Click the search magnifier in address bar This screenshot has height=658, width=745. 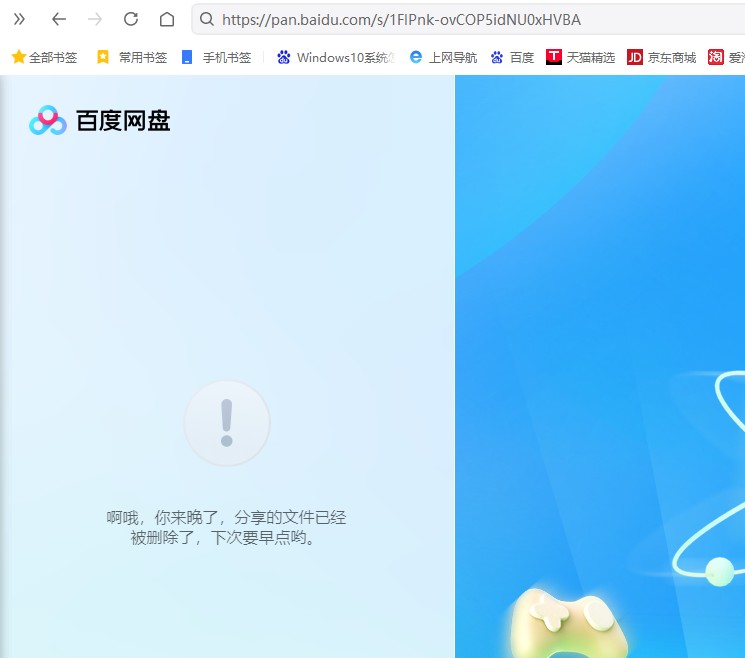pos(206,19)
